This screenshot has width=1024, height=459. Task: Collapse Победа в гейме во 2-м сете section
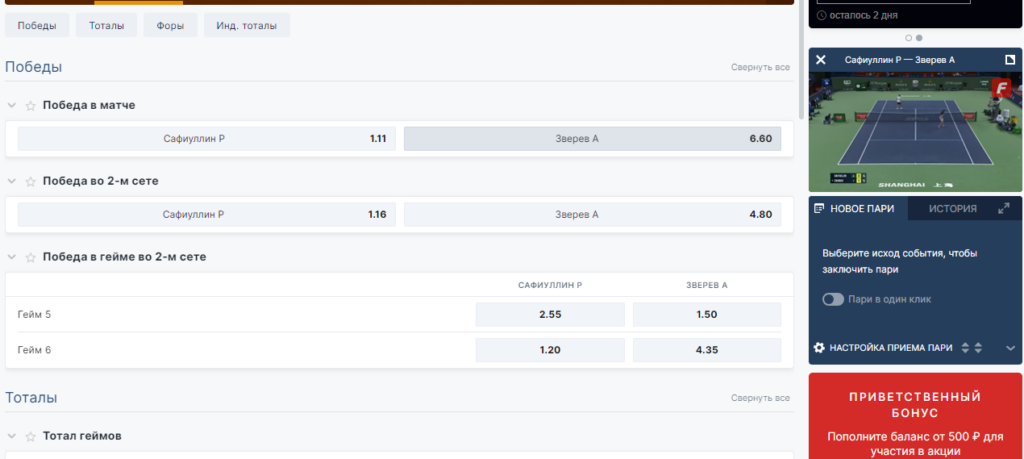point(12,257)
